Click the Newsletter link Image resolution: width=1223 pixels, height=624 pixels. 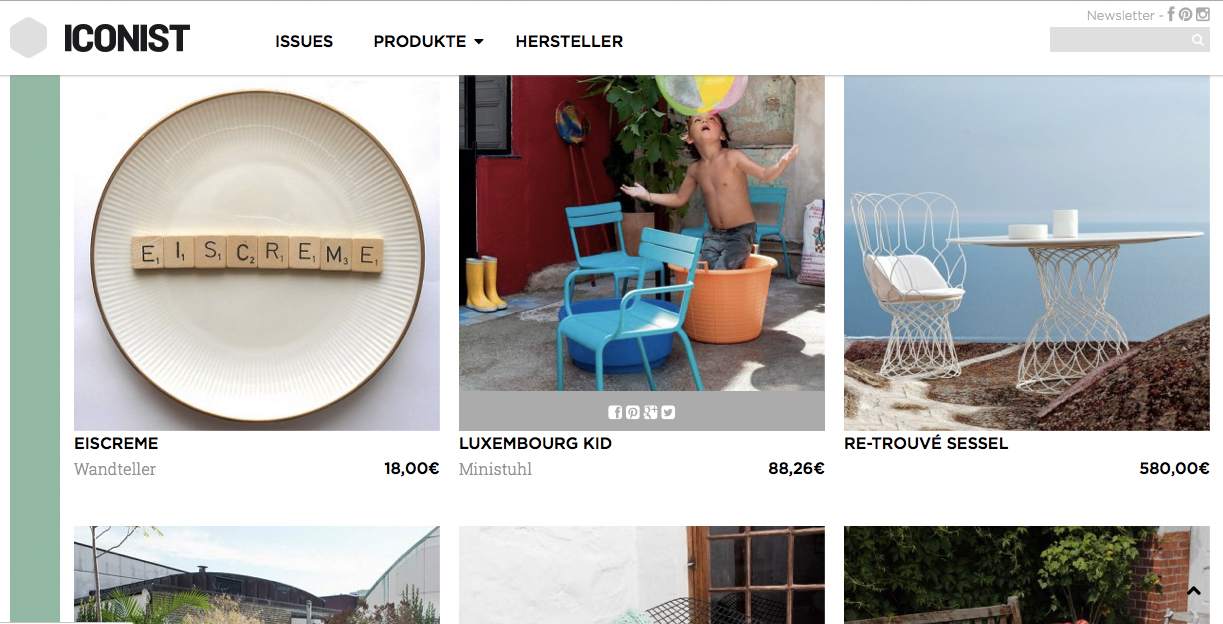pyautogui.click(x=1120, y=15)
